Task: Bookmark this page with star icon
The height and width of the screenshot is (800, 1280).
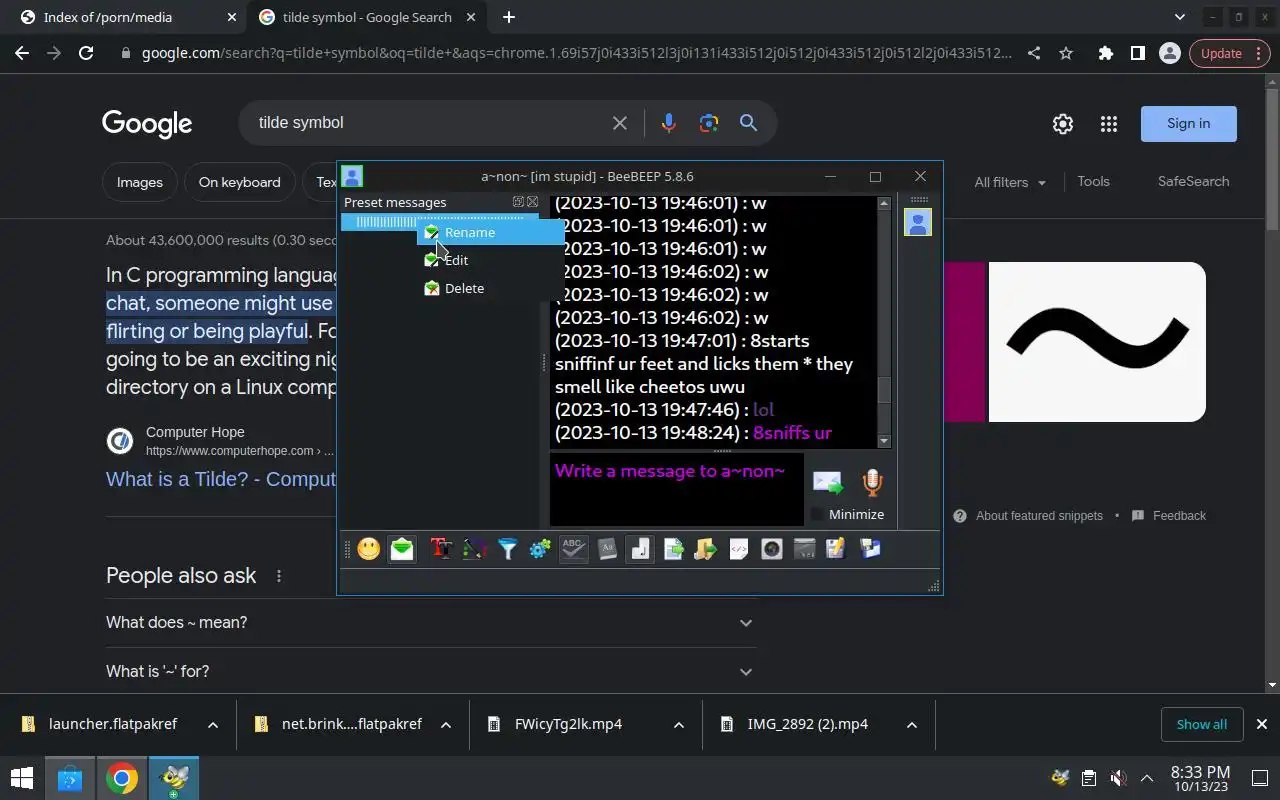Action: point(1066,53)
